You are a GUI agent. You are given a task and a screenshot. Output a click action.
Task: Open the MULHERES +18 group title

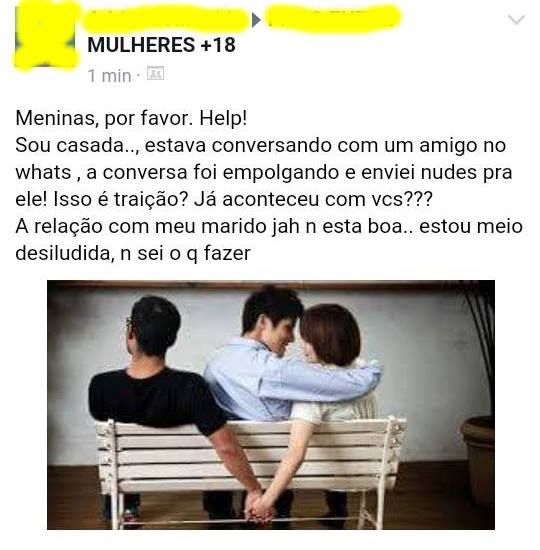161,45
